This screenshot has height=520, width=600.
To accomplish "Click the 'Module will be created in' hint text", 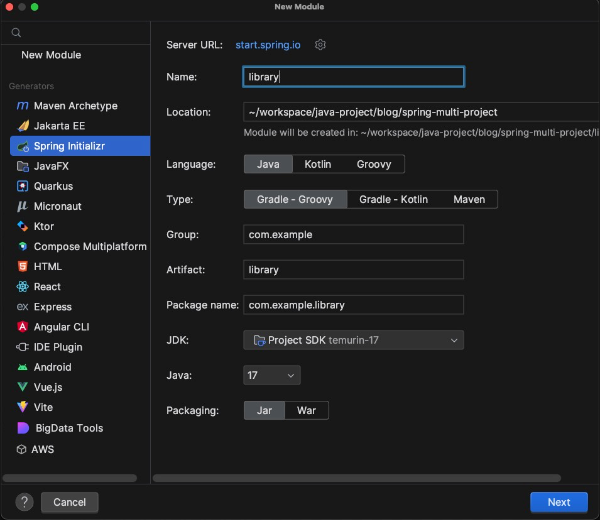I will pos(421,132).
